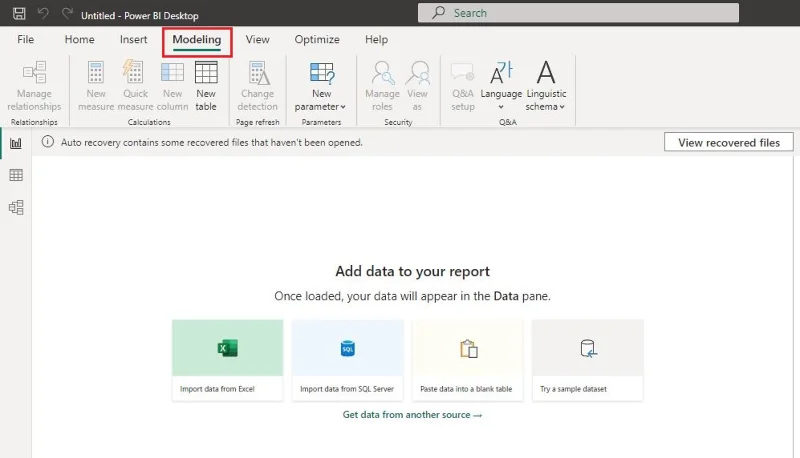Click the Save icon in title bar
The image size is (800, 458).
point(19,13)
